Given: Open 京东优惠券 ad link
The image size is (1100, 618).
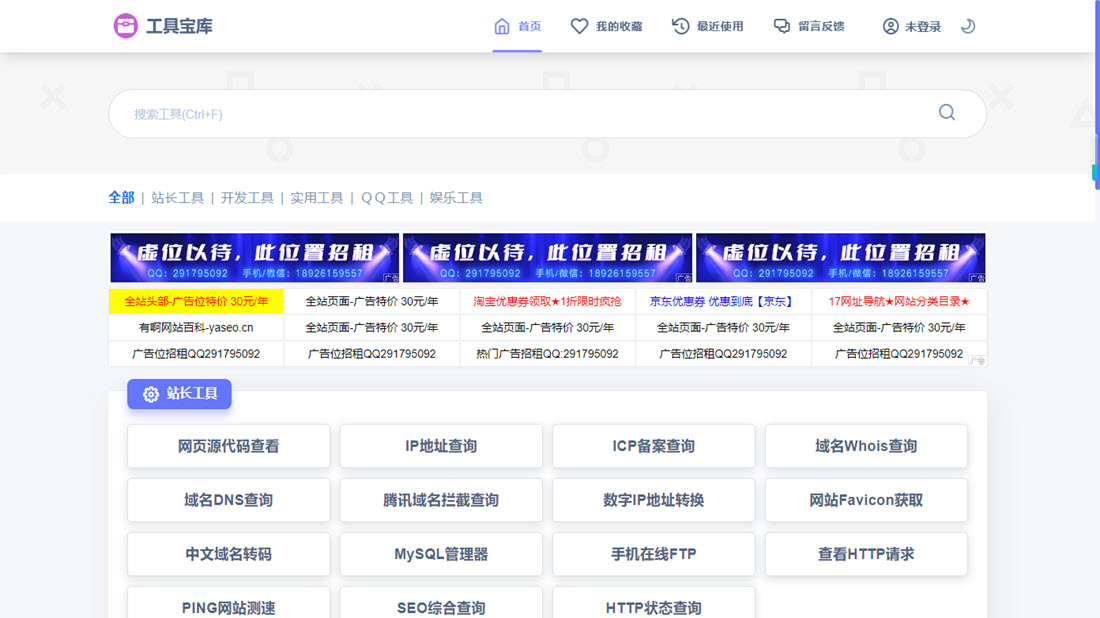Looking at the screenshot, I should pos(722,301).
